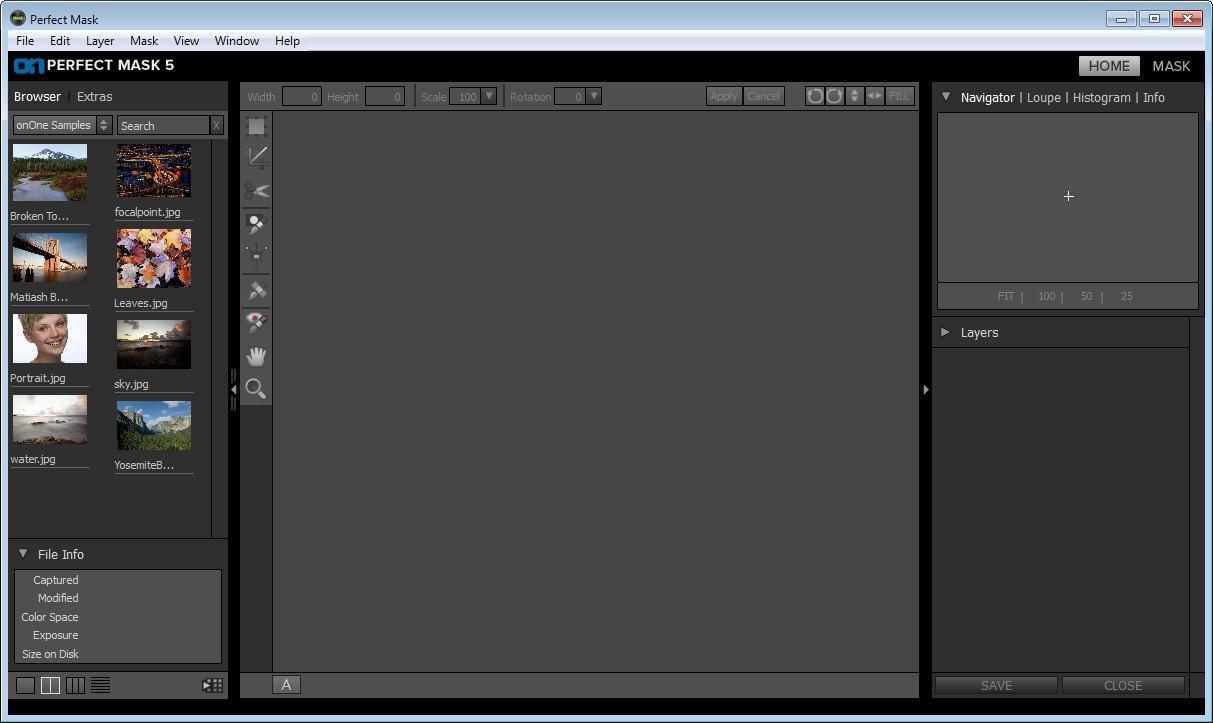The image size is (1213, 723).
Task: Flip horizontally with the left-right arrows icon
Action: (x=874, y=96)
